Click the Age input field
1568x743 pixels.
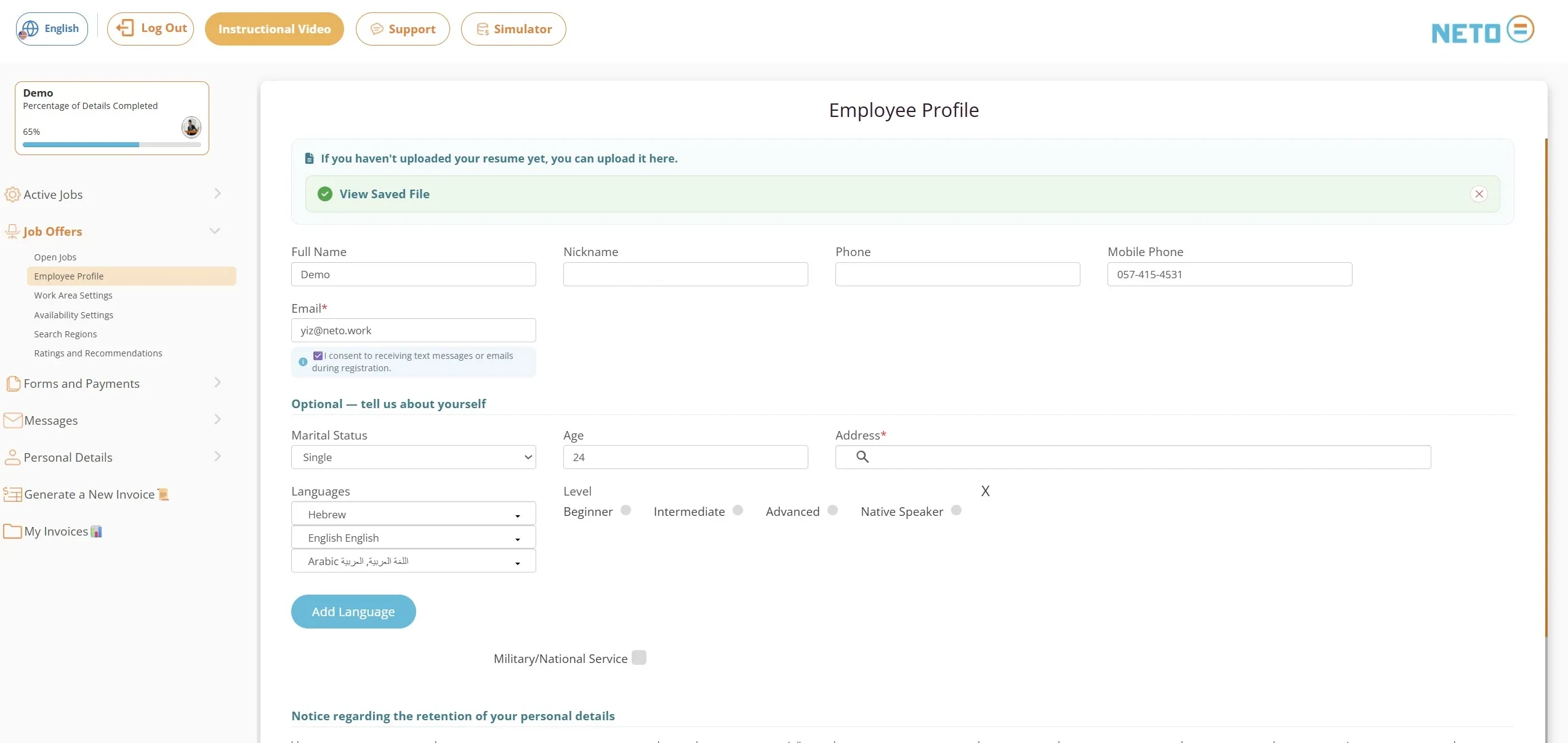point(686,457)
